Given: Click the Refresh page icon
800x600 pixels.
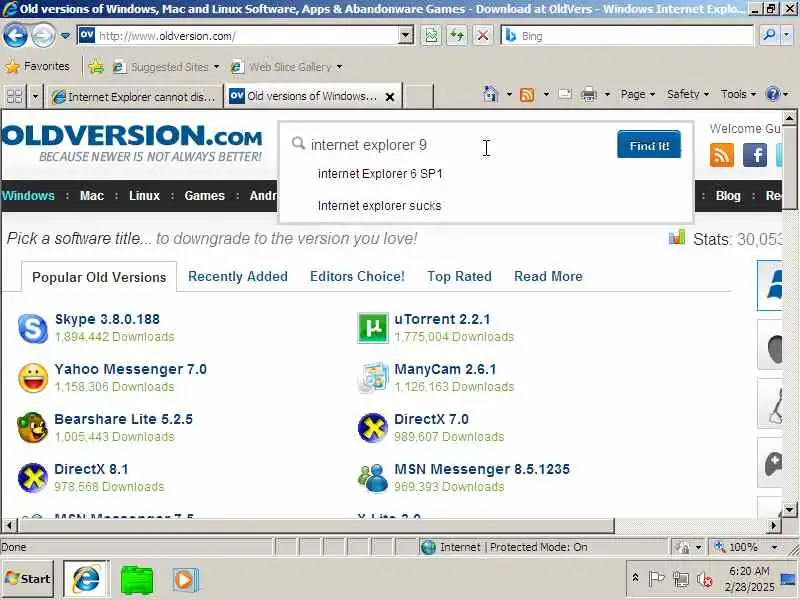Looking at the screenshot, I should click(457, 36).
